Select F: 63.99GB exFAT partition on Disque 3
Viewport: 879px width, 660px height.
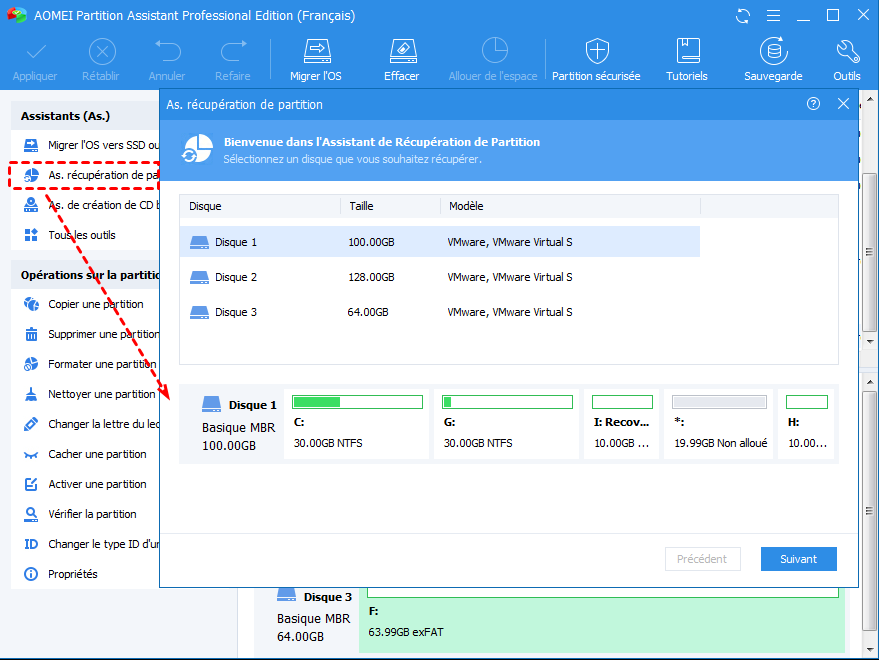coord(602,621)
